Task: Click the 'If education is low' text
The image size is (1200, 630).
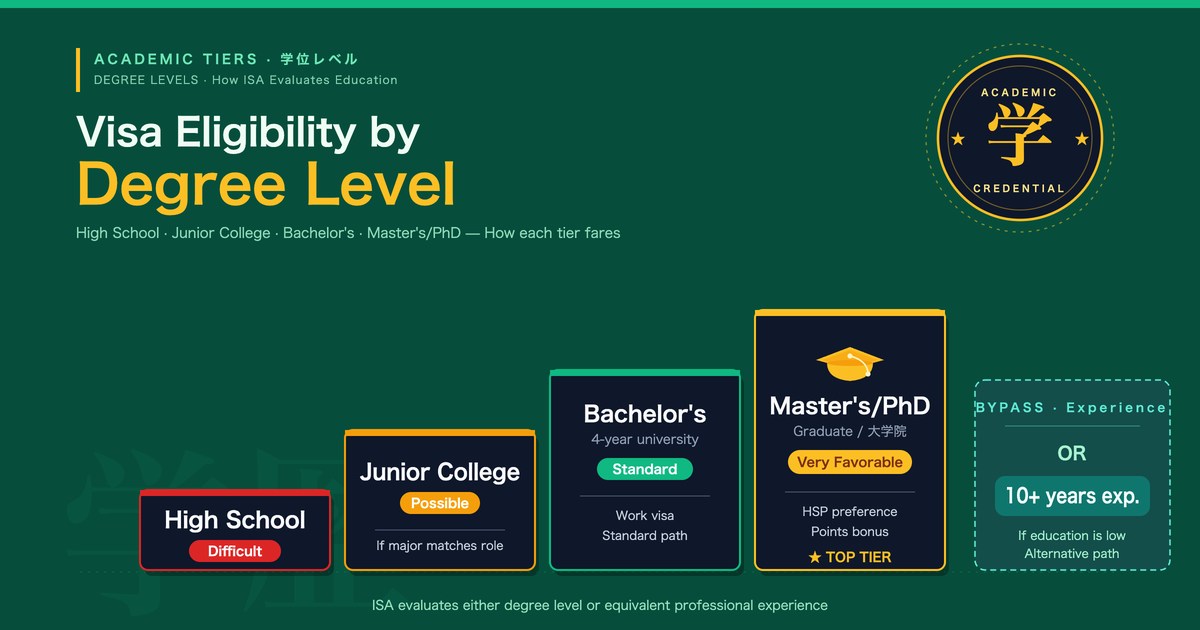Action: coord(1072,536)
